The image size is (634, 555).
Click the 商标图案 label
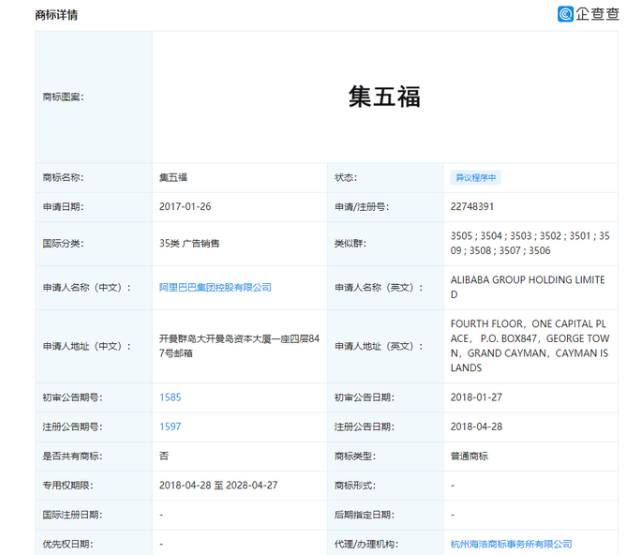click(63, 97)
